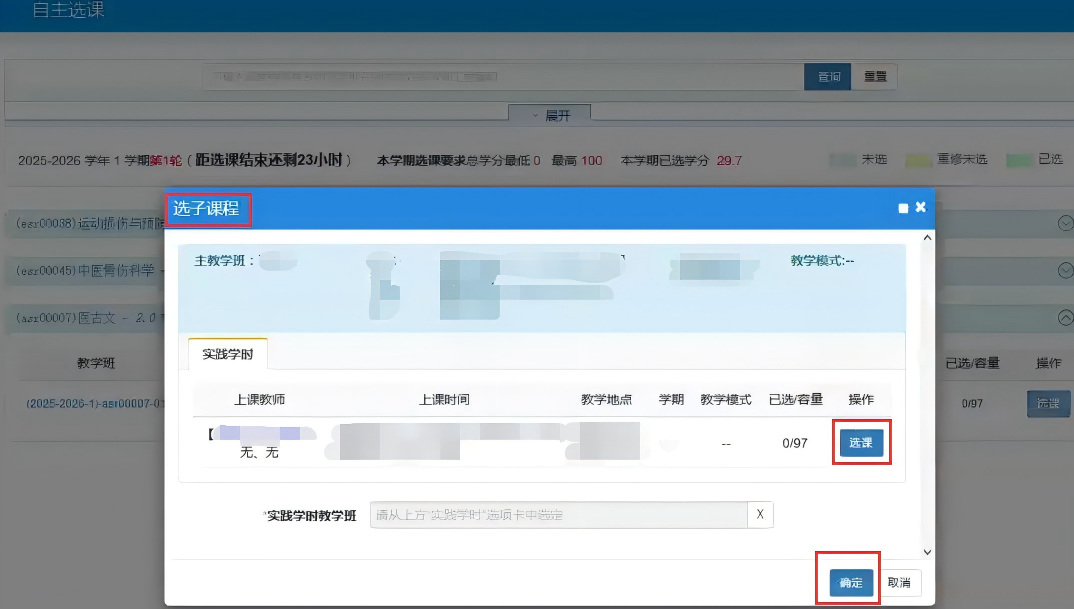Image resolution: width=1074 pixels, height=609 pixels.
Task: Cancel the dialog with 取消 button
Action: (900, 583)
